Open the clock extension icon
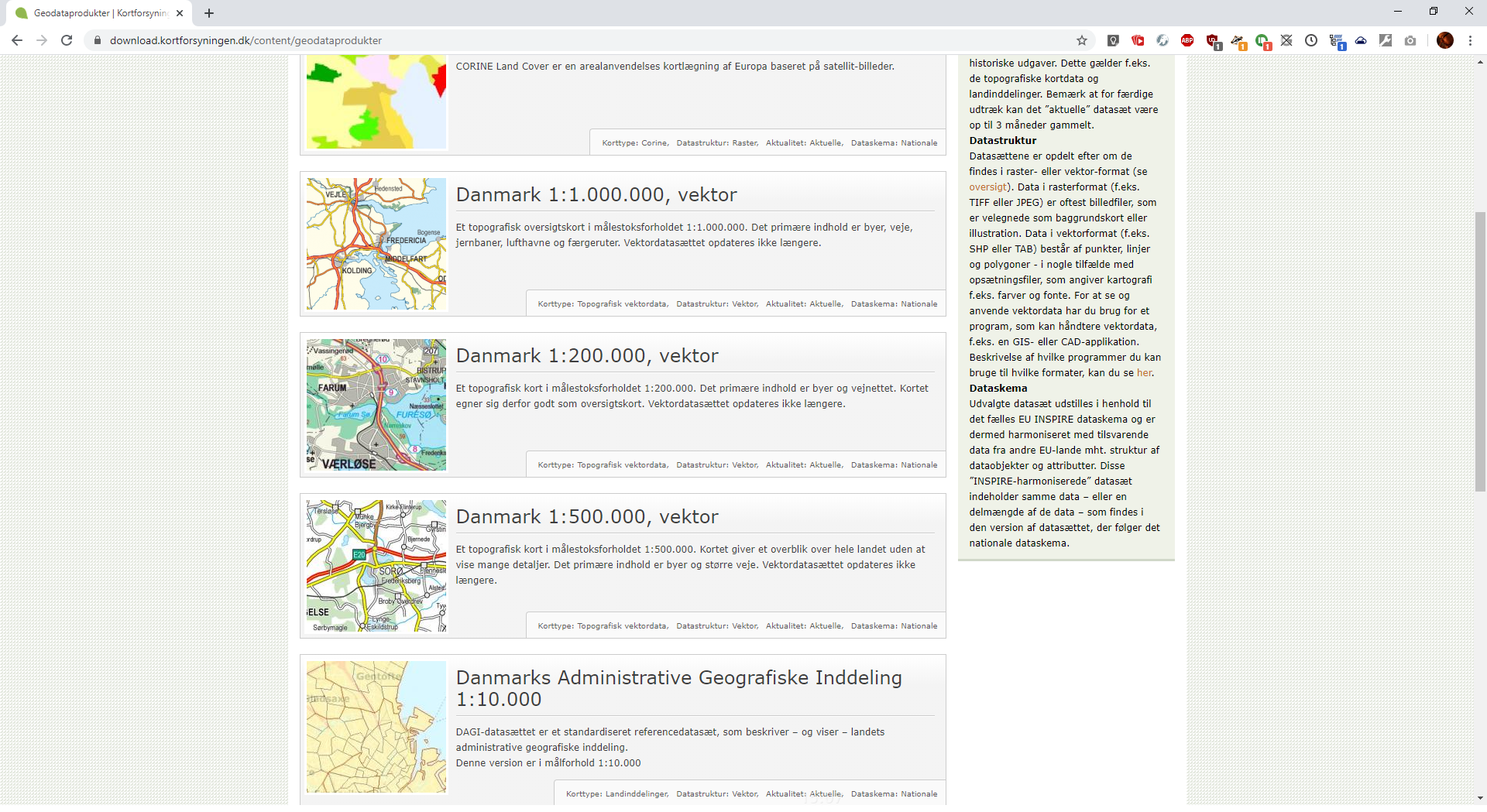1487x812 pixels. click(x=1311, y=40)
